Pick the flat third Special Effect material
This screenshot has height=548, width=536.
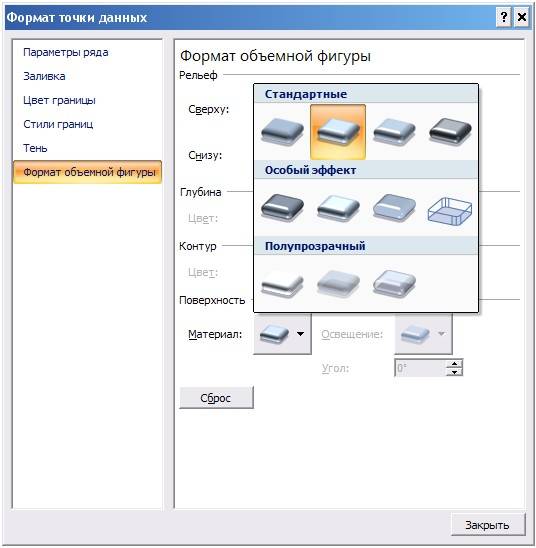(394, 208)
